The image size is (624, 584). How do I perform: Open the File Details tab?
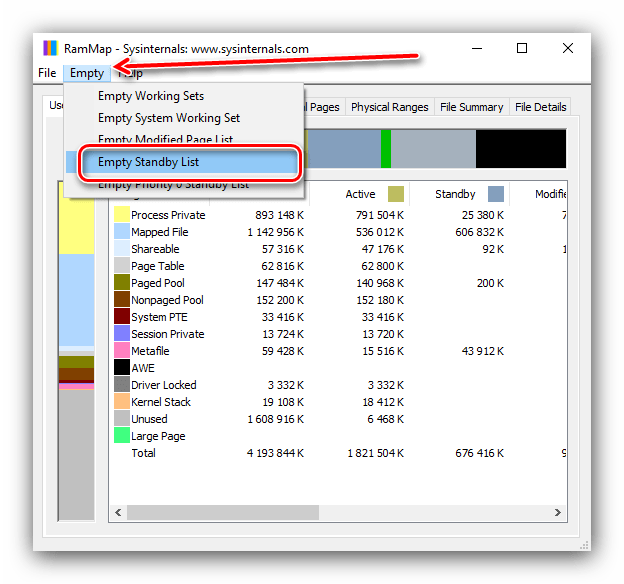(540, 107)
